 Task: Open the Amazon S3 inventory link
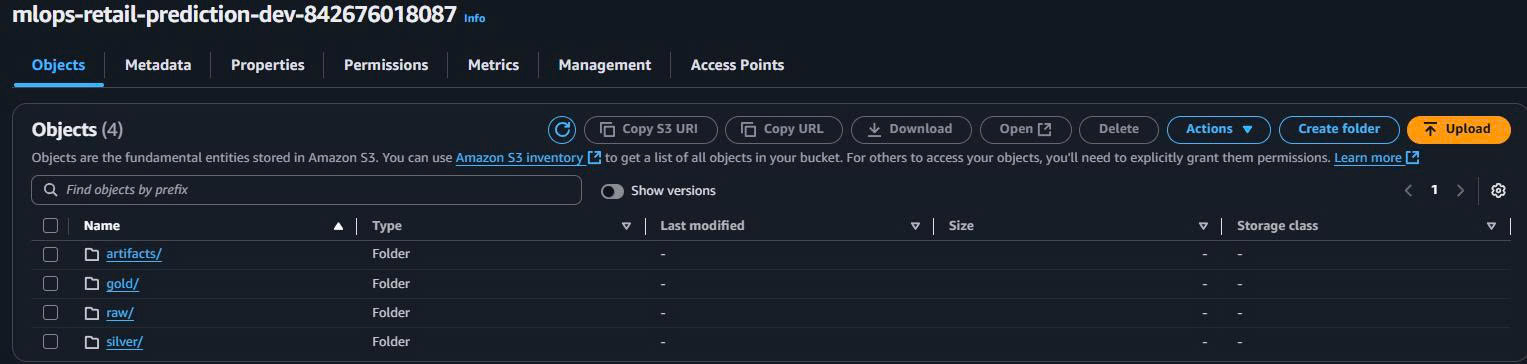(x=528, y=158)
